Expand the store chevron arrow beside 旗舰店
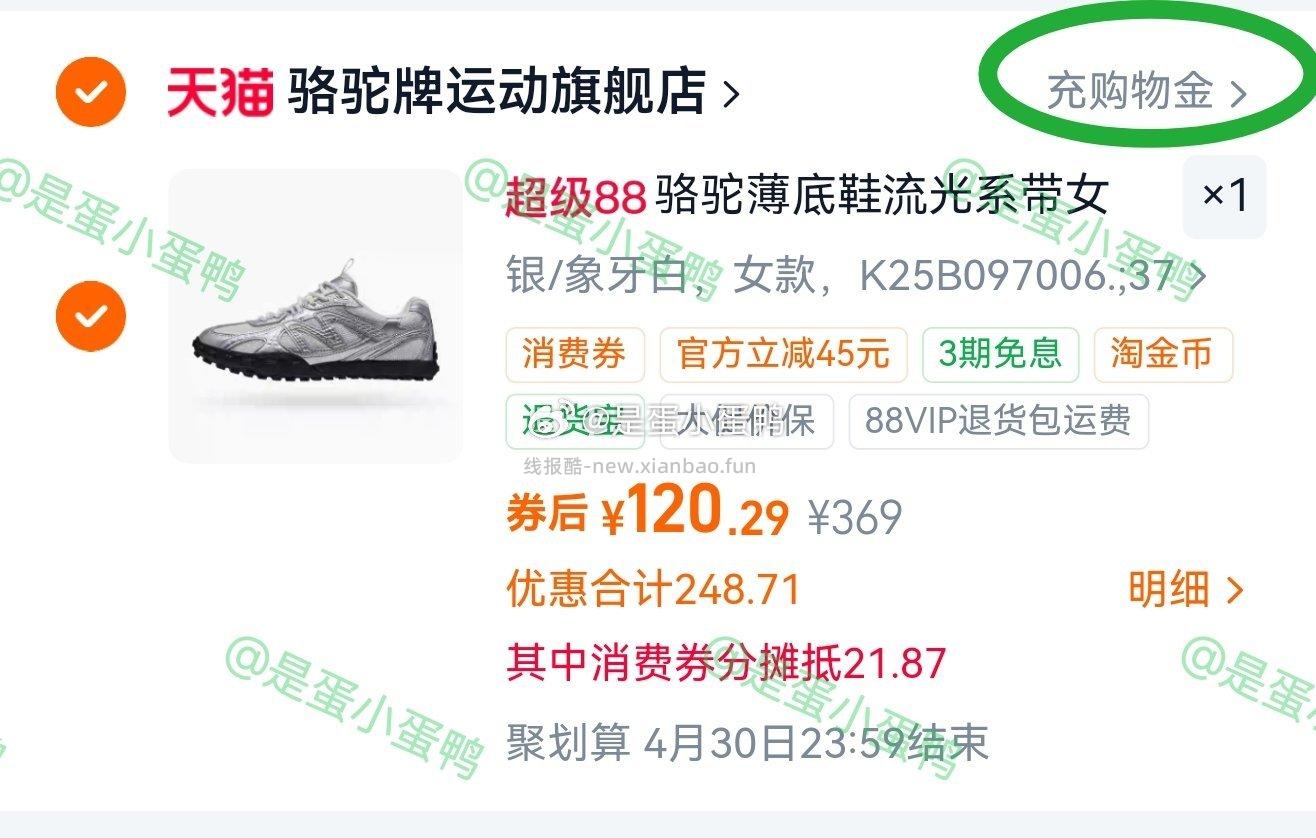Image resolution: width=1316 pixels, height=838 pixels. (731, 94)
